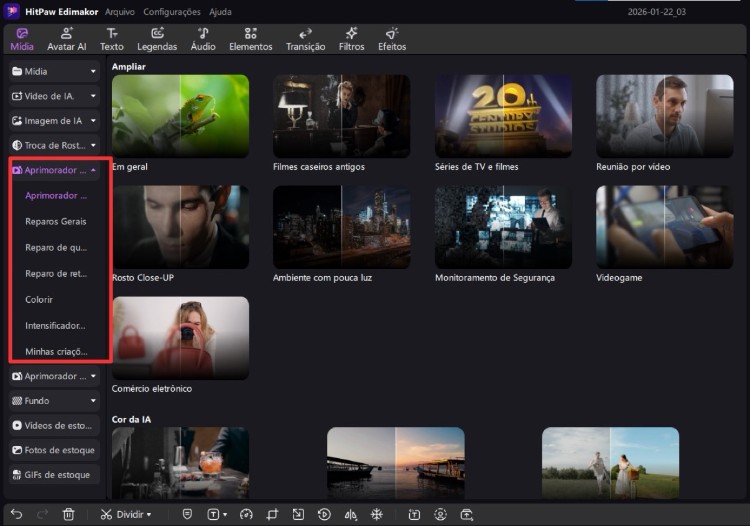Go to the Legendas tab

pos(157,39)
